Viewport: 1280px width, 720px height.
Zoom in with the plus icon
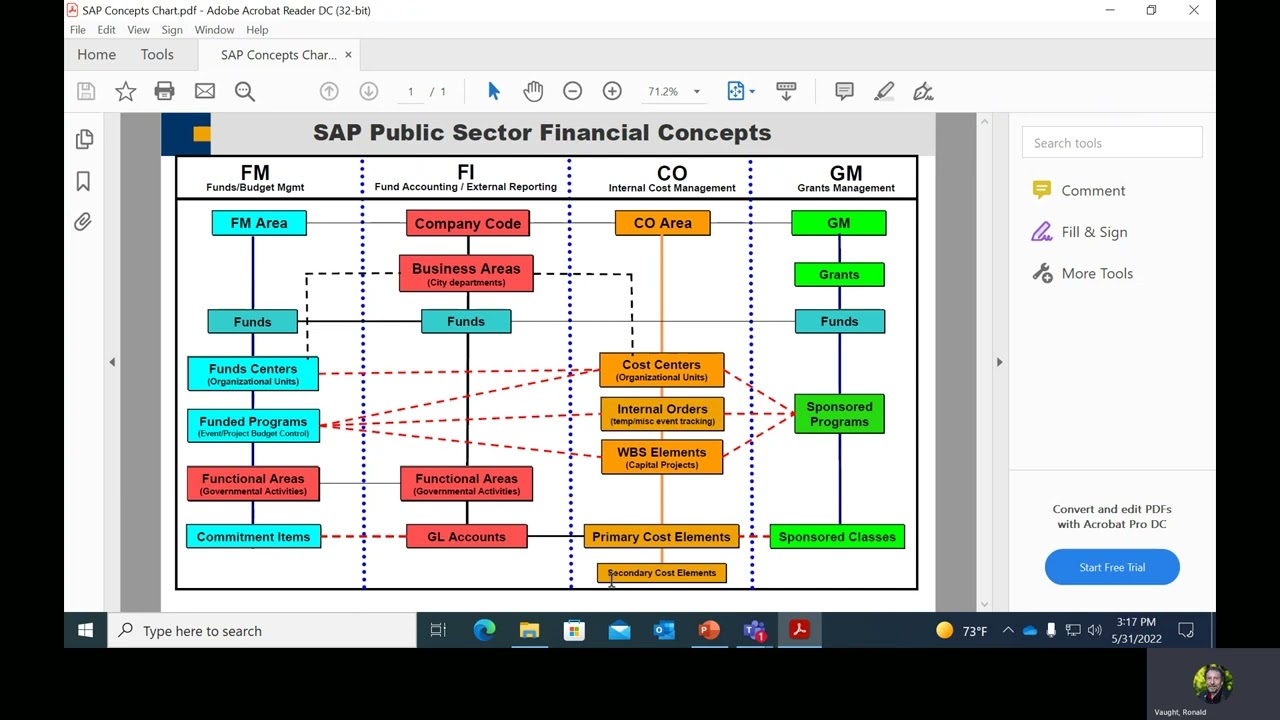coord(612,91)
